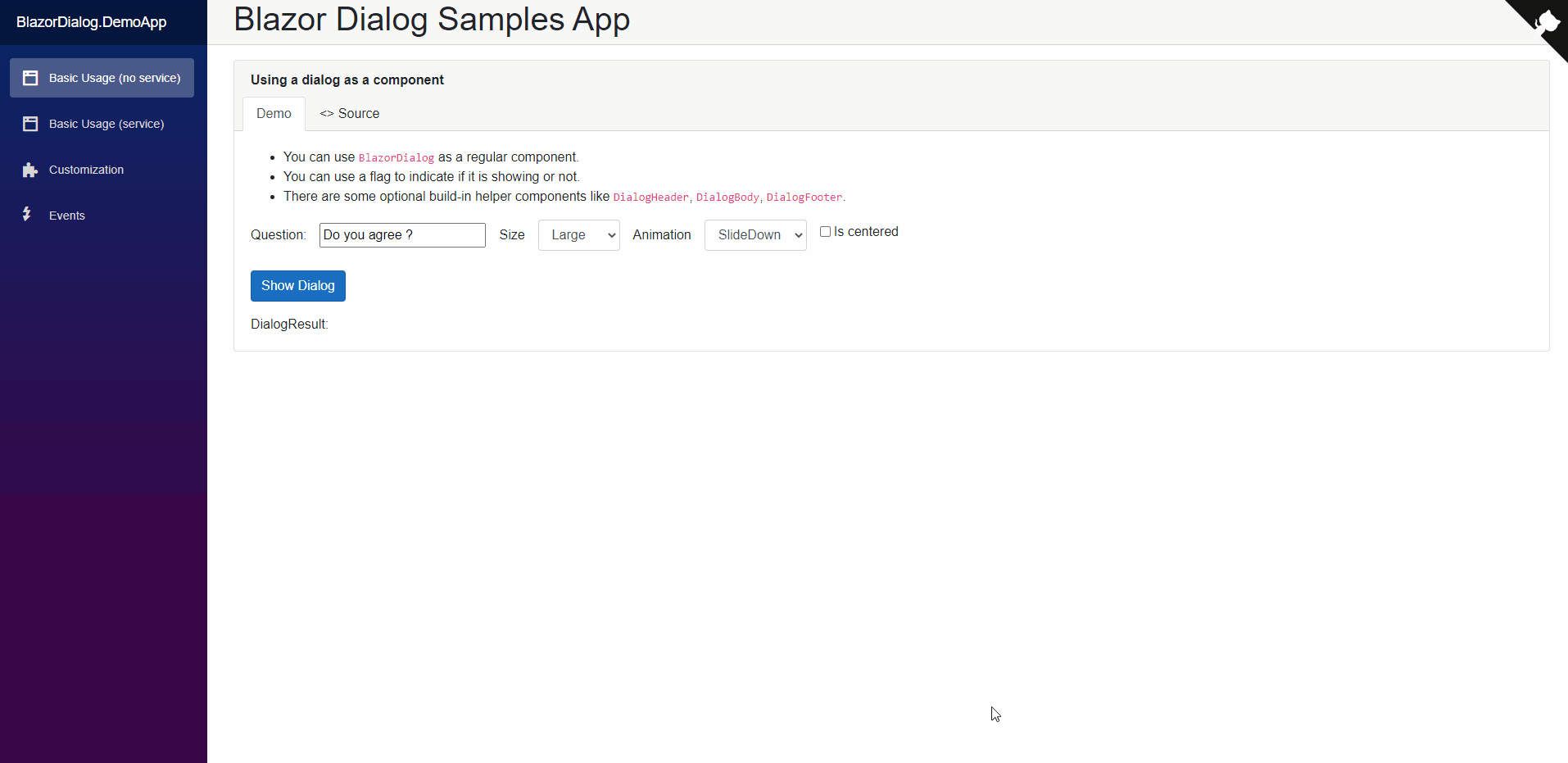Click the Size label
Image resolution: width=1568 pixels, height=763 pixels.
512,235
